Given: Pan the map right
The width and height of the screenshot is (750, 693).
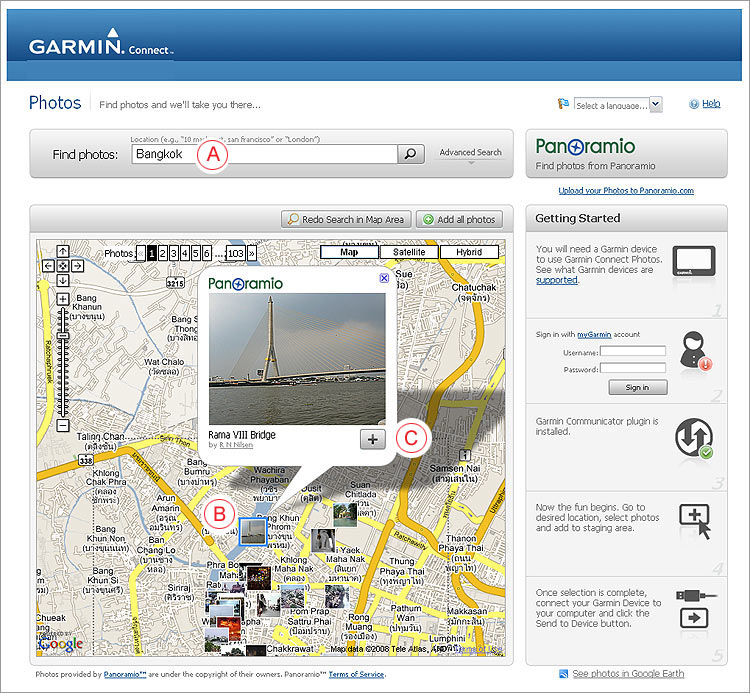Looking at the screenshot, I should [x=77, y=266].
